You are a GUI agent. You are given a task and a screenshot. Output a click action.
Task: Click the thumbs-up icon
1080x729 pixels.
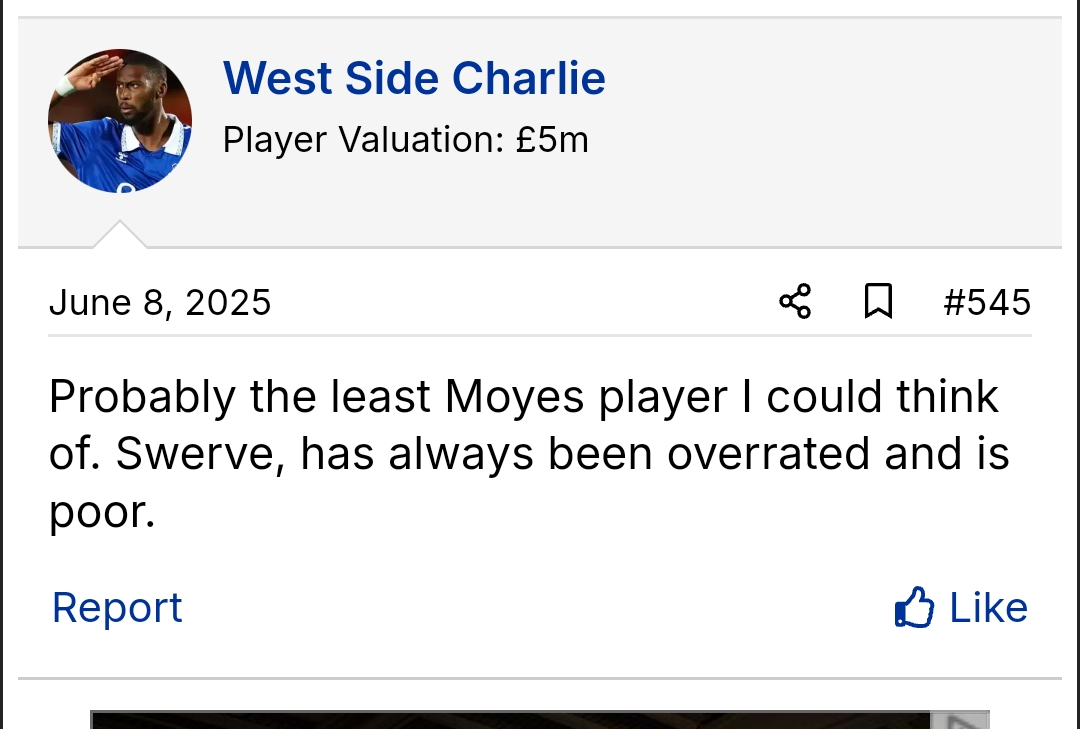pyautogui.click(x=914, y=608)
